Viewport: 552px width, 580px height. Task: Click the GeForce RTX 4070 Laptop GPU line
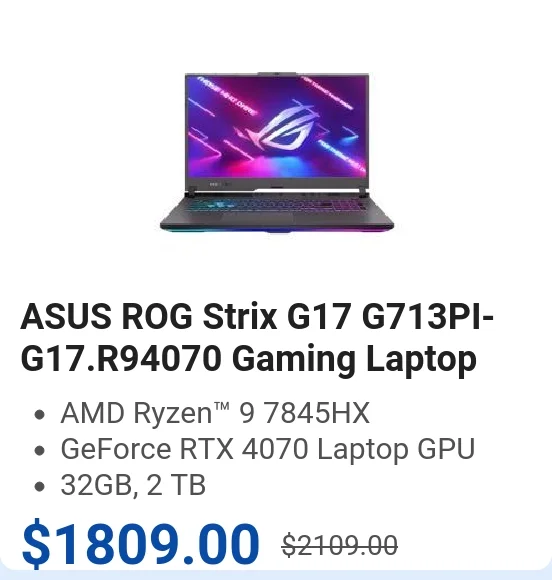click(x=267, y=449)
